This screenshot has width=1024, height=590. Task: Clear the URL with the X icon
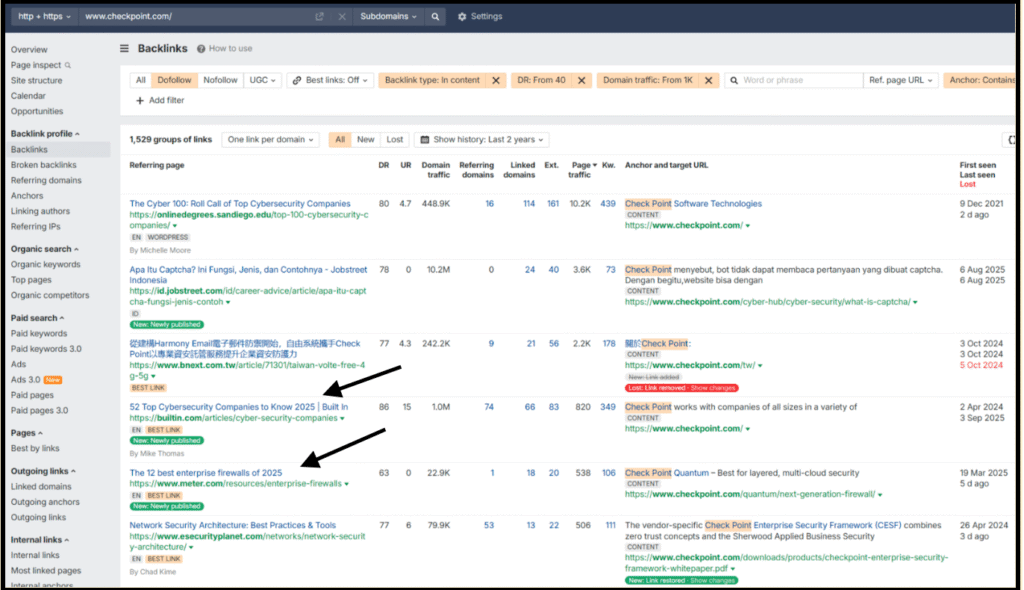pyautogui.click(x=341, y=17)
